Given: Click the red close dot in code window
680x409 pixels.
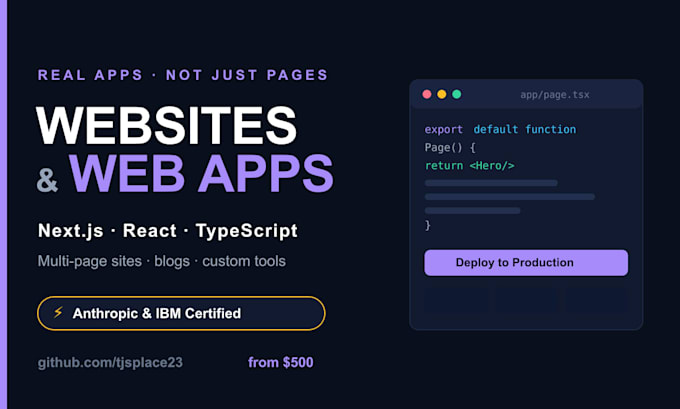Looking at the screenshot, I should tap(427, 94).
